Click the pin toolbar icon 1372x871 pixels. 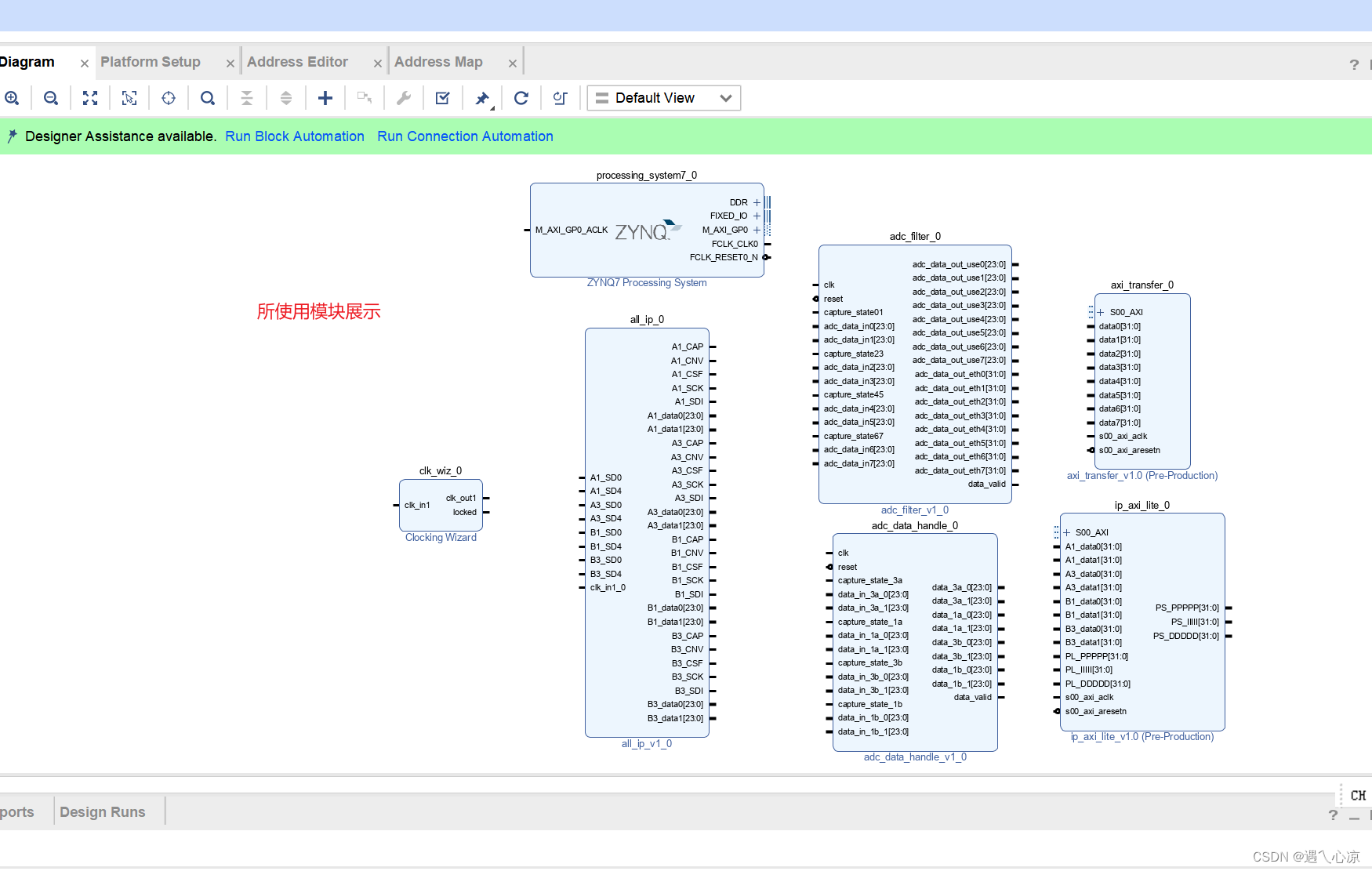coord(482,98)
